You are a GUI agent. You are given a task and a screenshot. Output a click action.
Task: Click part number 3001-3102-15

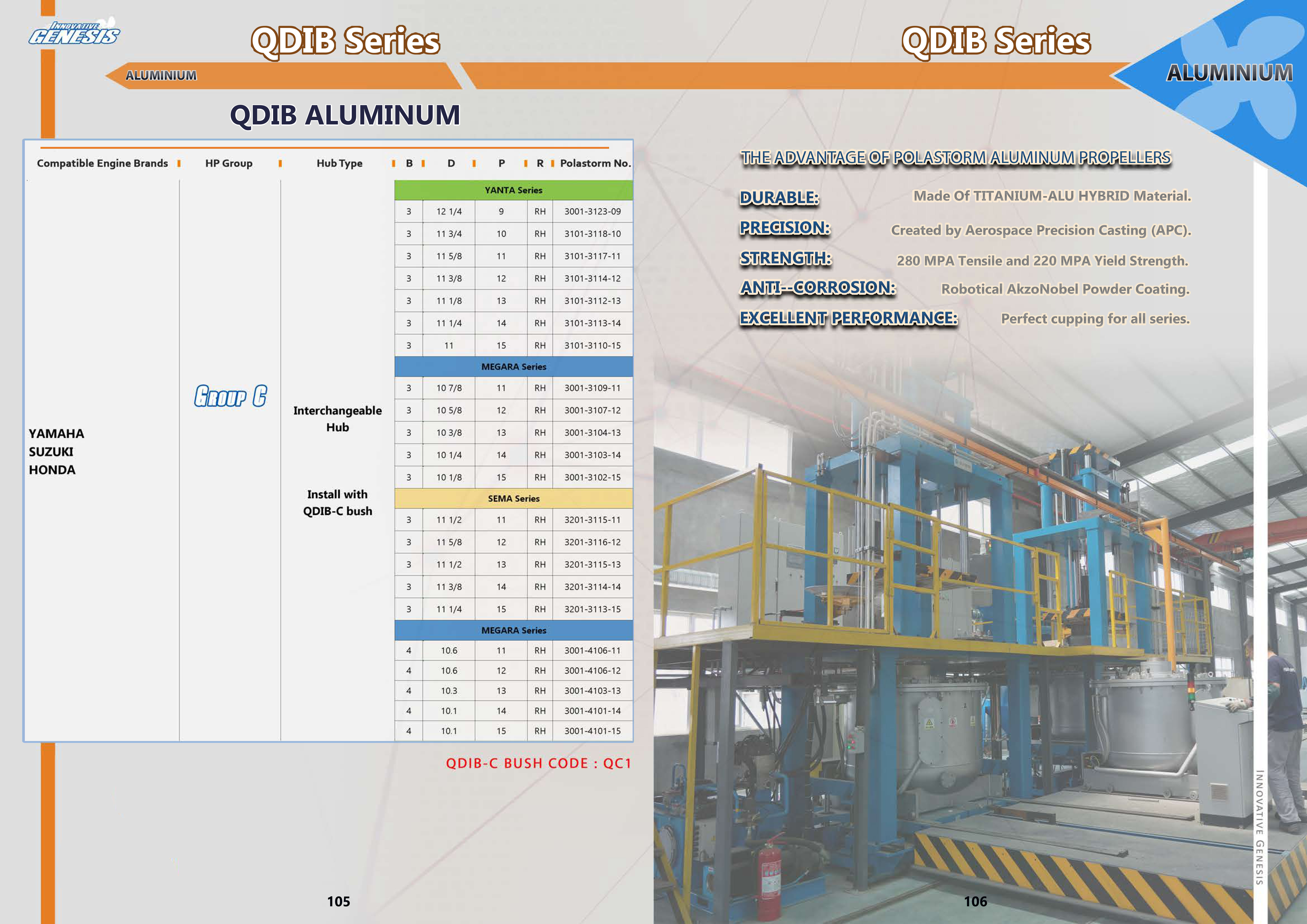(x=593, y=477)
